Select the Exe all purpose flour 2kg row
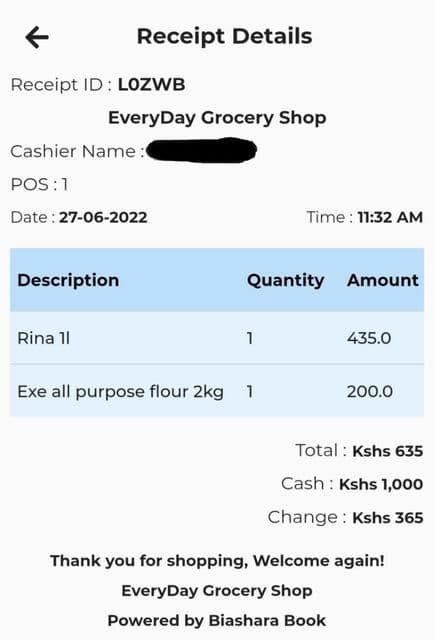The width and height of the screenshot is (435, 640). click(x=217, y=391)
